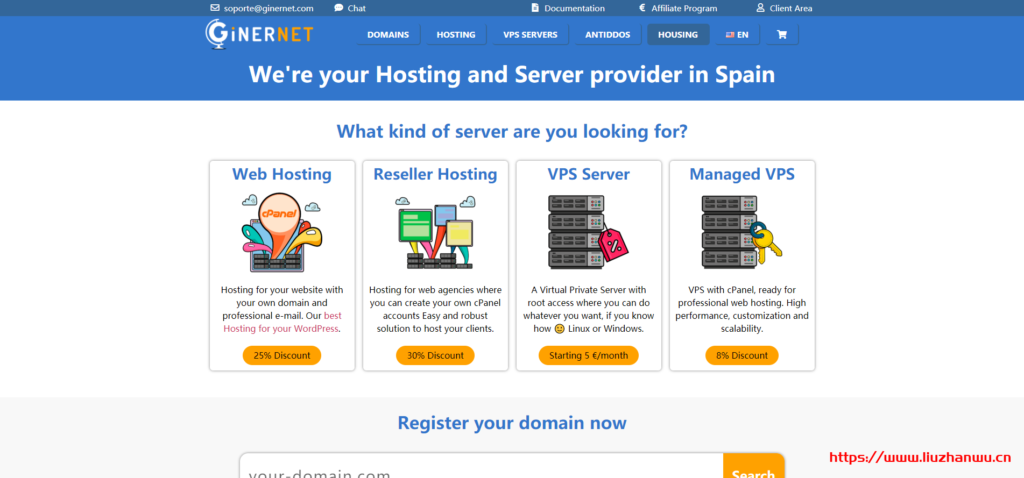Click the Documentation file icon

coord(536,8)
